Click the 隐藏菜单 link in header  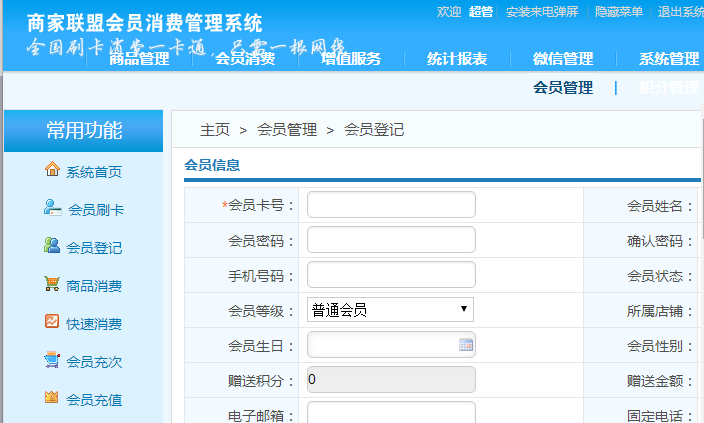619,12
